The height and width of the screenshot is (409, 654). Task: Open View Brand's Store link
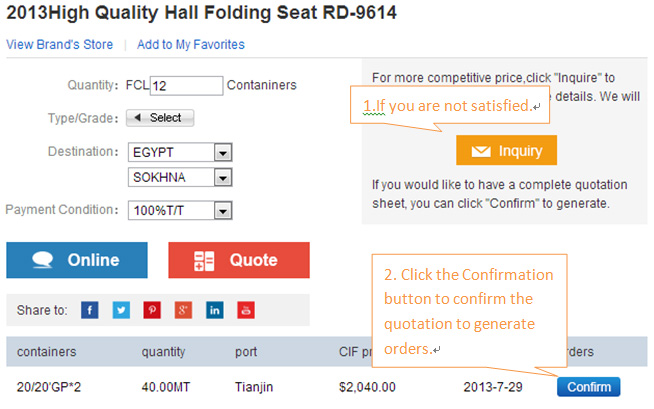pos(60,44)
